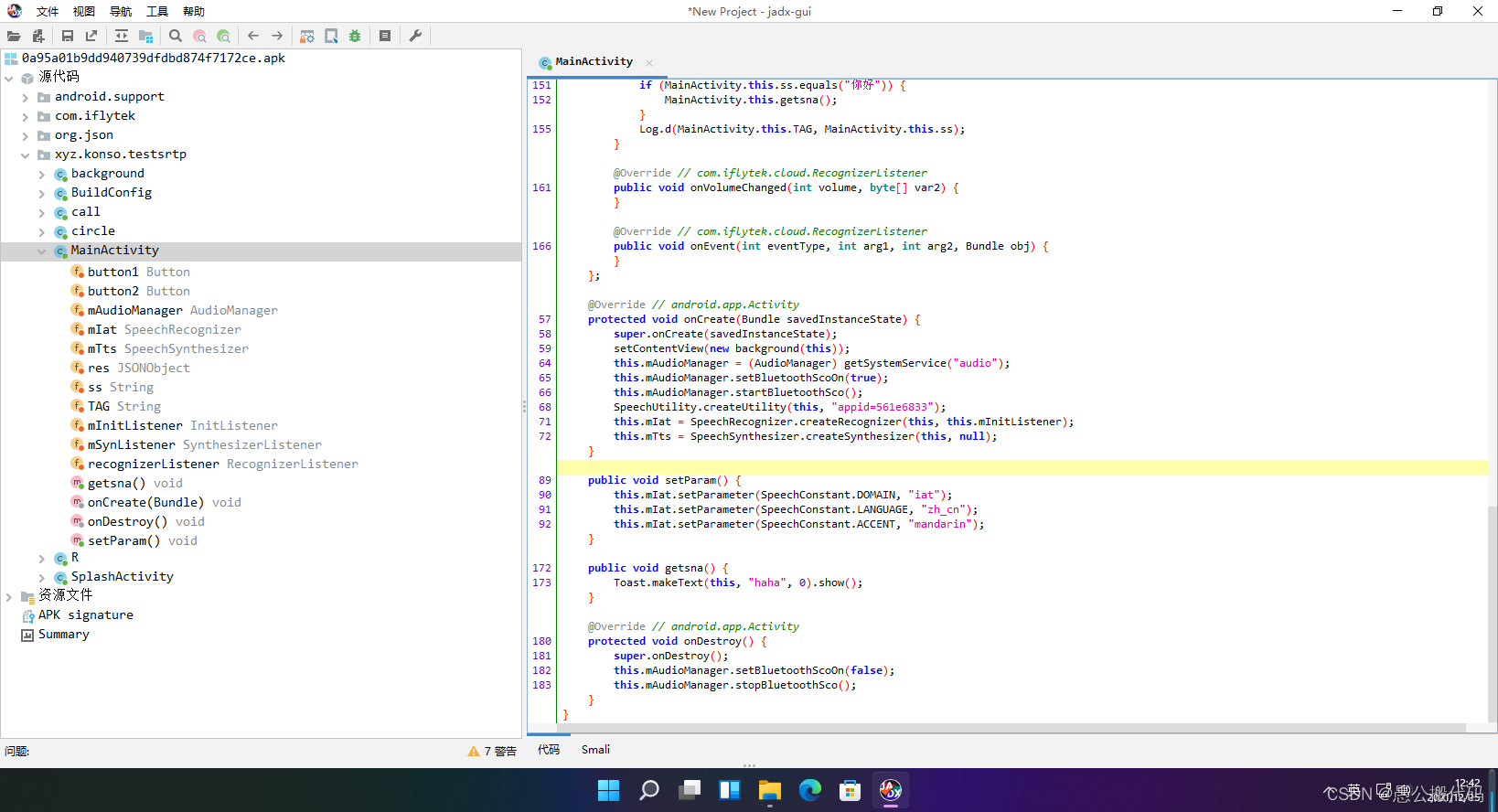The height and width of the screenshot is (812, 1498).
Task: Open Microsoft Store from the taskbar
Action: pyautogui.click(x=851, y=790)
